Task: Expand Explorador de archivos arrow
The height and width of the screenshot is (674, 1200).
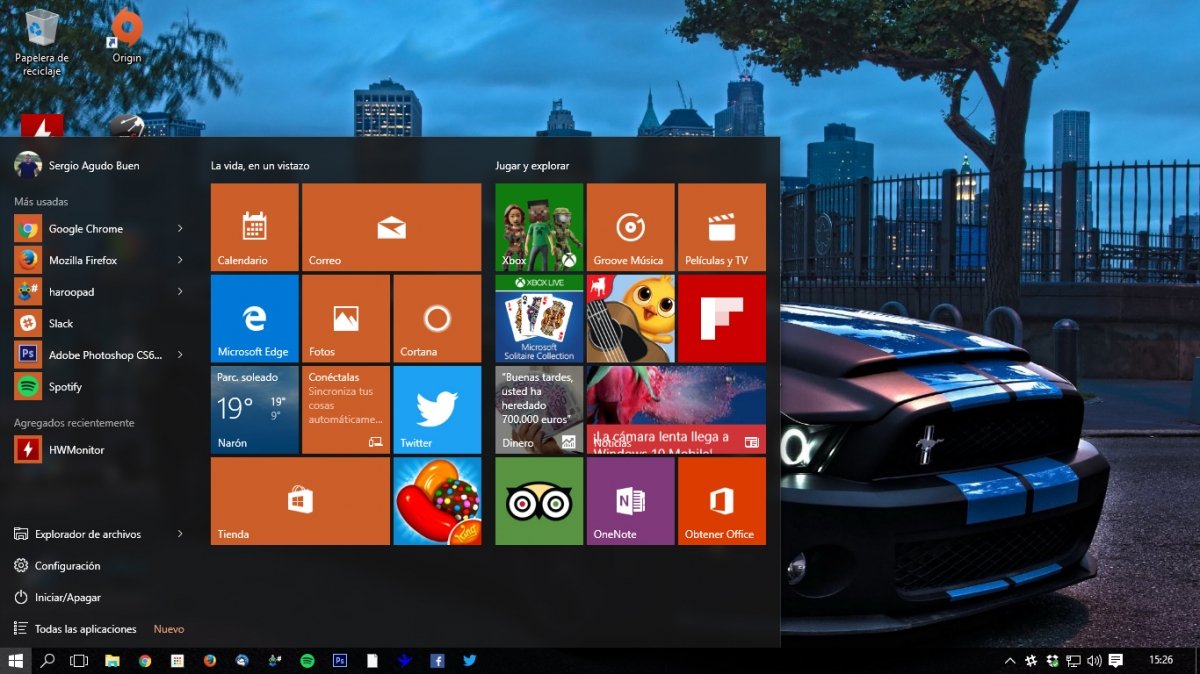Action: click(x=180, y=534)
